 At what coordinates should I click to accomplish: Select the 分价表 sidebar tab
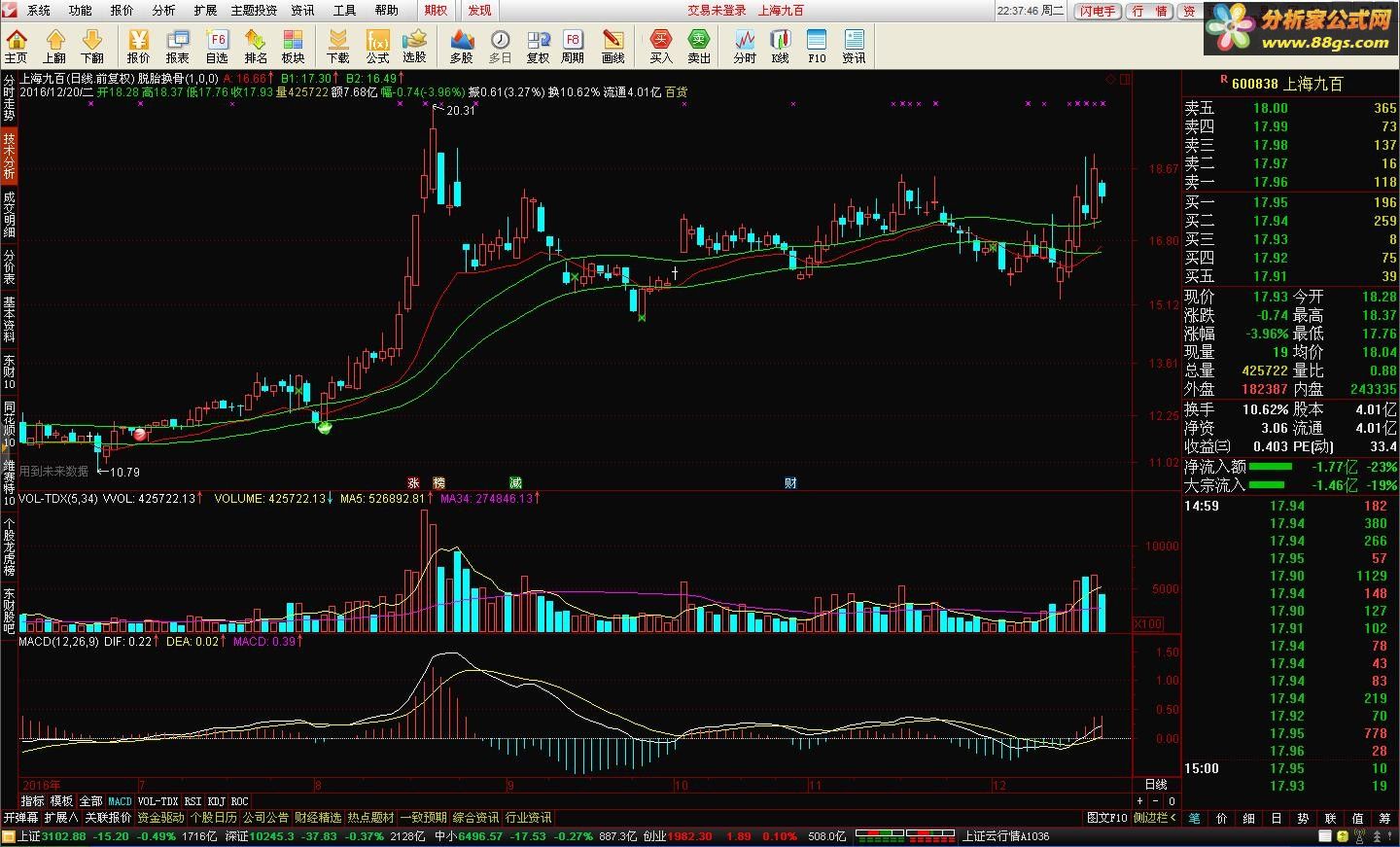tap(9, 265)
